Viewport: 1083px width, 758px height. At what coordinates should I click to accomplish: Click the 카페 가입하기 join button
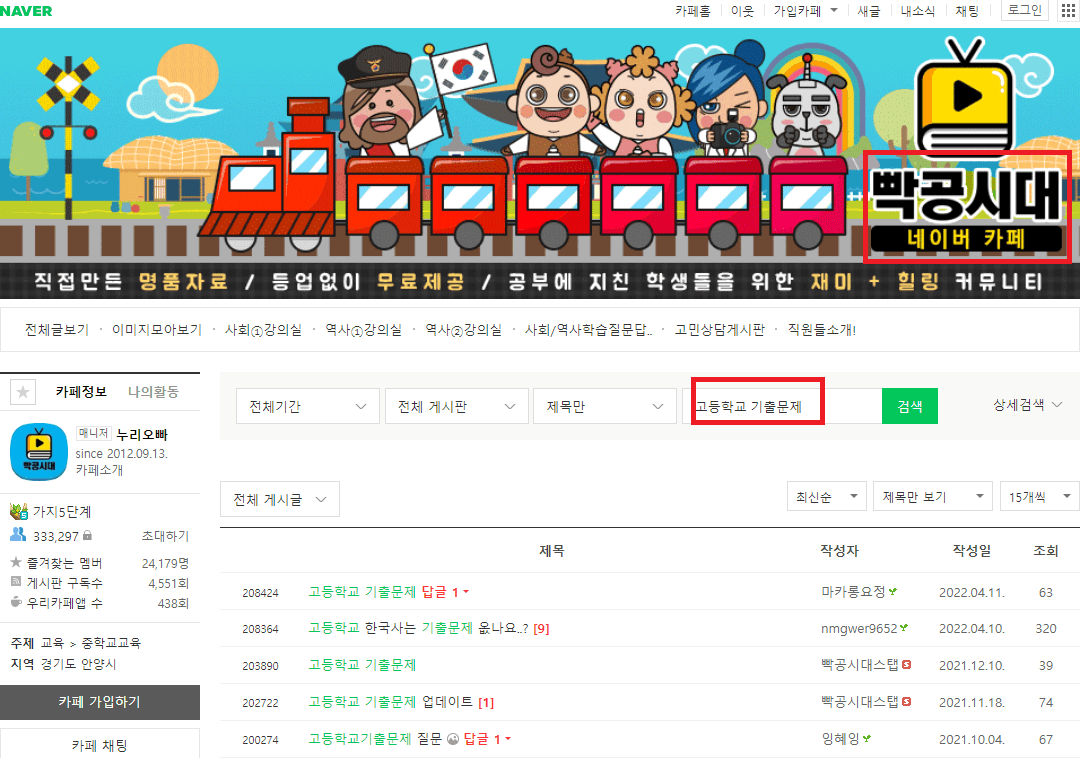click(100, 703)
